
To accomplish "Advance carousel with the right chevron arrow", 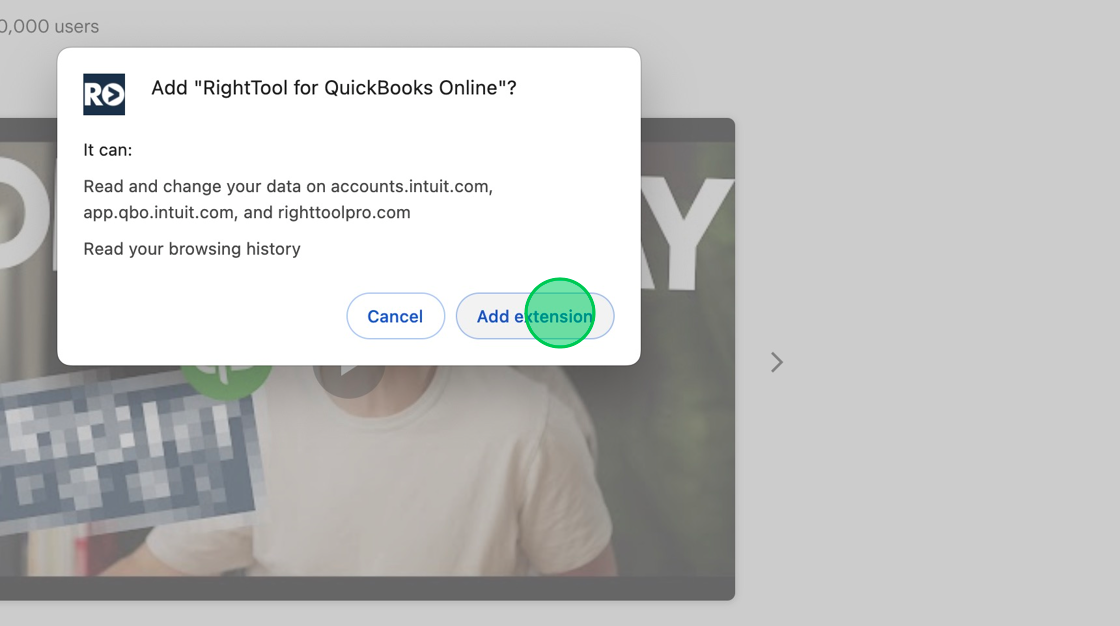I will [x=777, y=362].
